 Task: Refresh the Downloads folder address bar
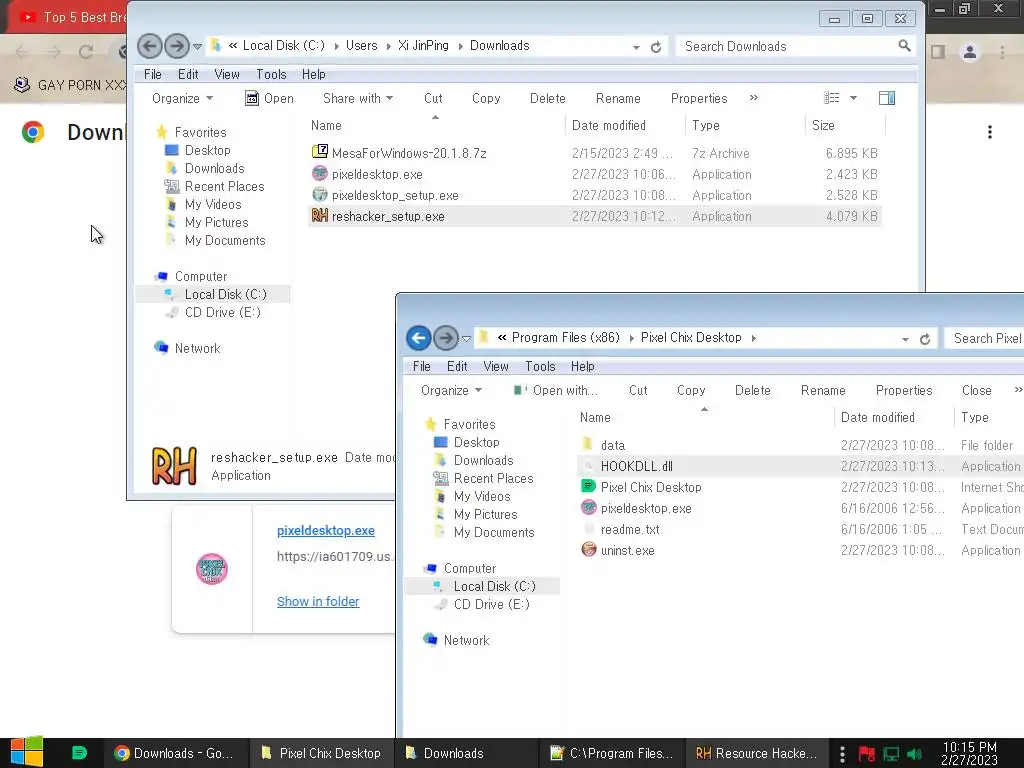[x=656, y=47]
